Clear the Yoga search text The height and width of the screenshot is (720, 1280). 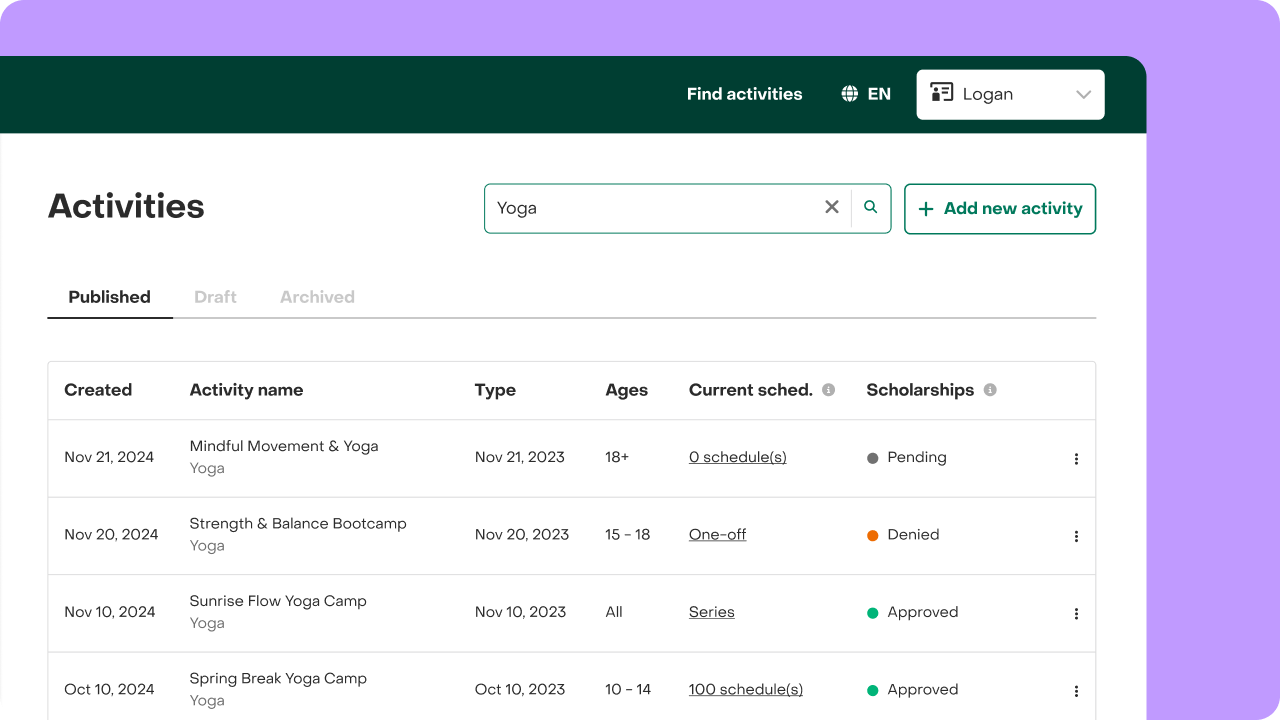coord(831,207)
